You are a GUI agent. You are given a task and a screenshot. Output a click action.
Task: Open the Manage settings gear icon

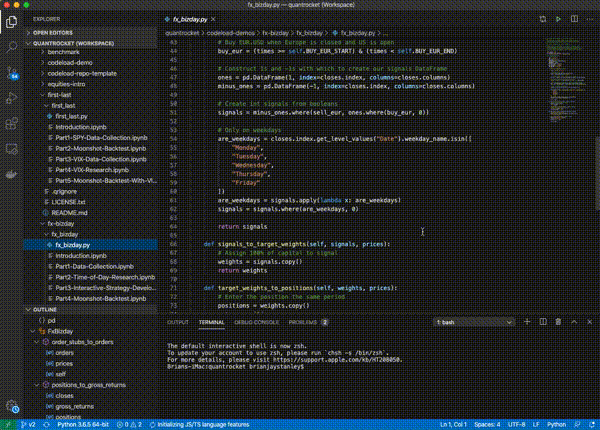(12, 407)
